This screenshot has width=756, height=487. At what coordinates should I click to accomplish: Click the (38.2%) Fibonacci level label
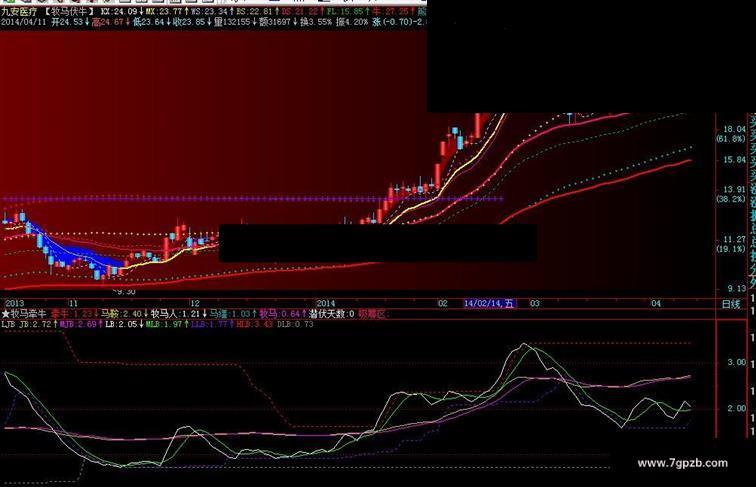click(x=731, y=199)
